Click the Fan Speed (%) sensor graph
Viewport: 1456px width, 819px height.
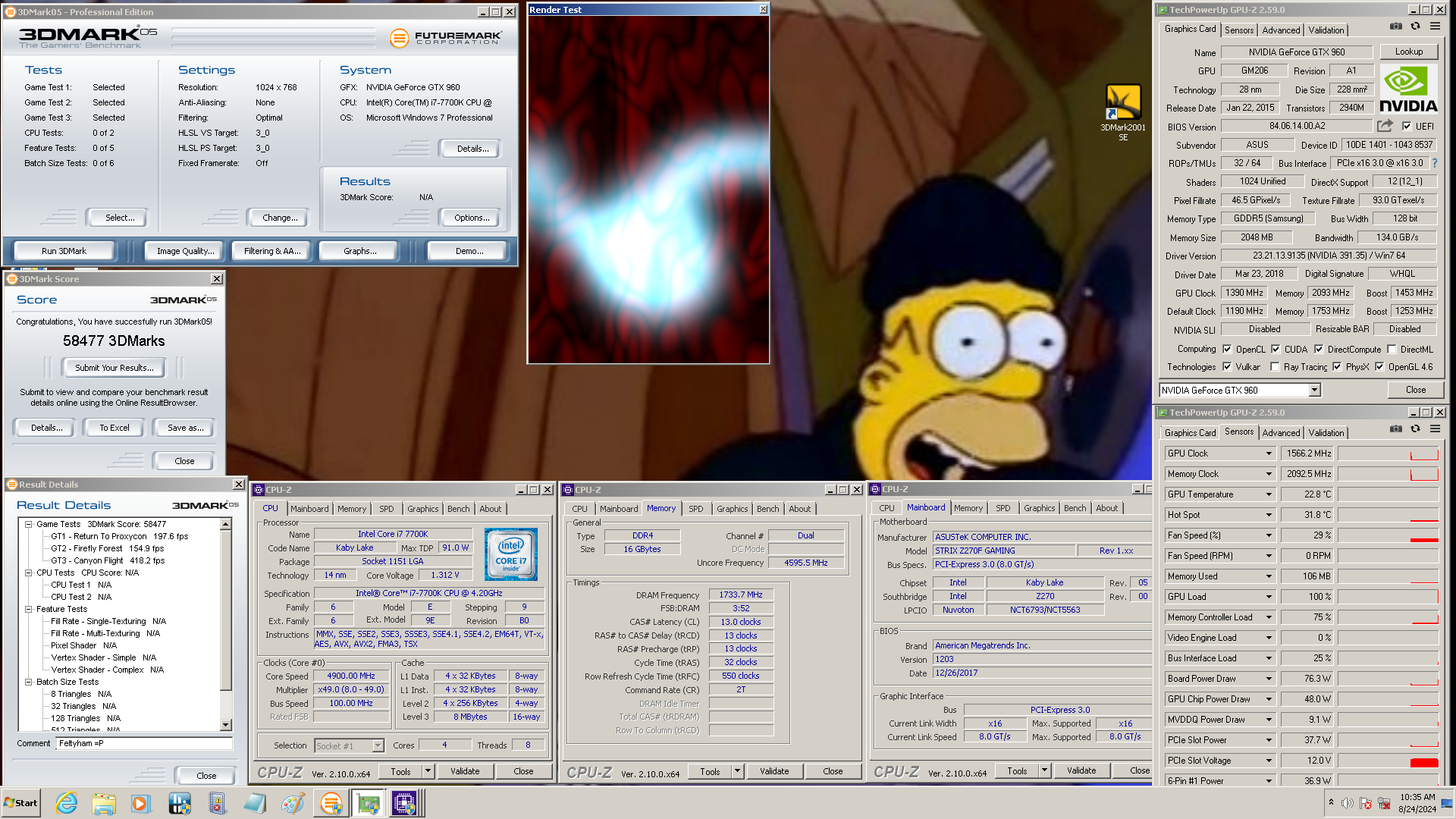(1388, 535)
